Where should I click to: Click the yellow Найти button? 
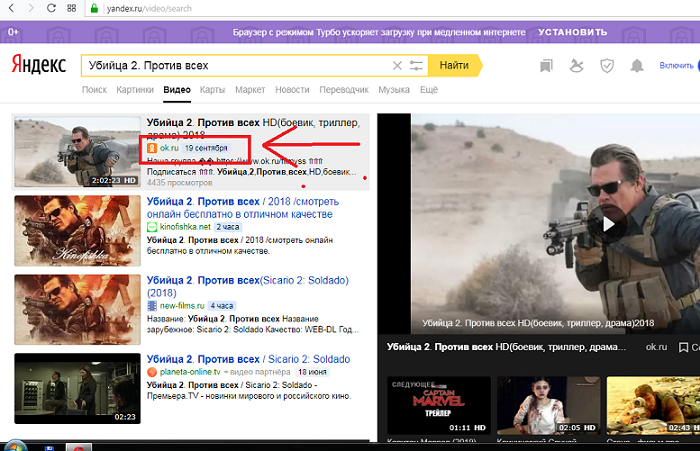coord(454,66)
